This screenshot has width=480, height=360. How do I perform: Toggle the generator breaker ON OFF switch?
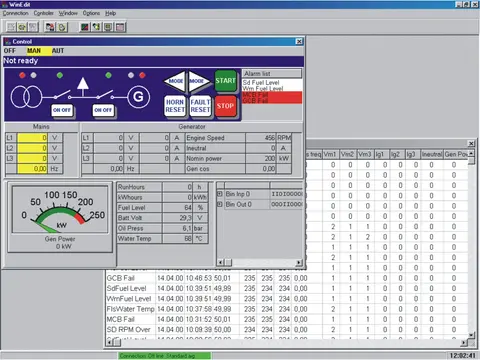click(103, 110)
